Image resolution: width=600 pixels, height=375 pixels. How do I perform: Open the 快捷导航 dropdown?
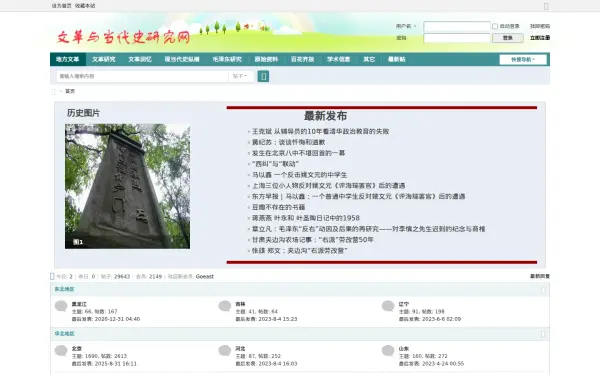click(x=523, y=59)
